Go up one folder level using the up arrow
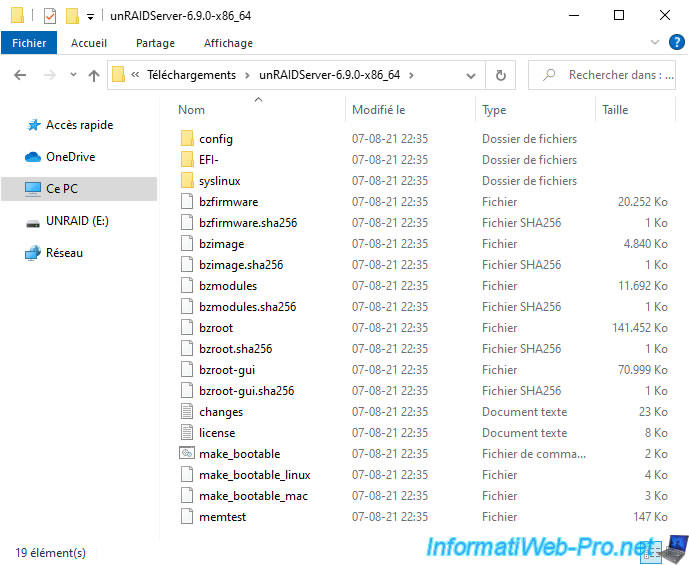This screenshot has height=565, width=689. pyautogui.click(x=94, y=75)
